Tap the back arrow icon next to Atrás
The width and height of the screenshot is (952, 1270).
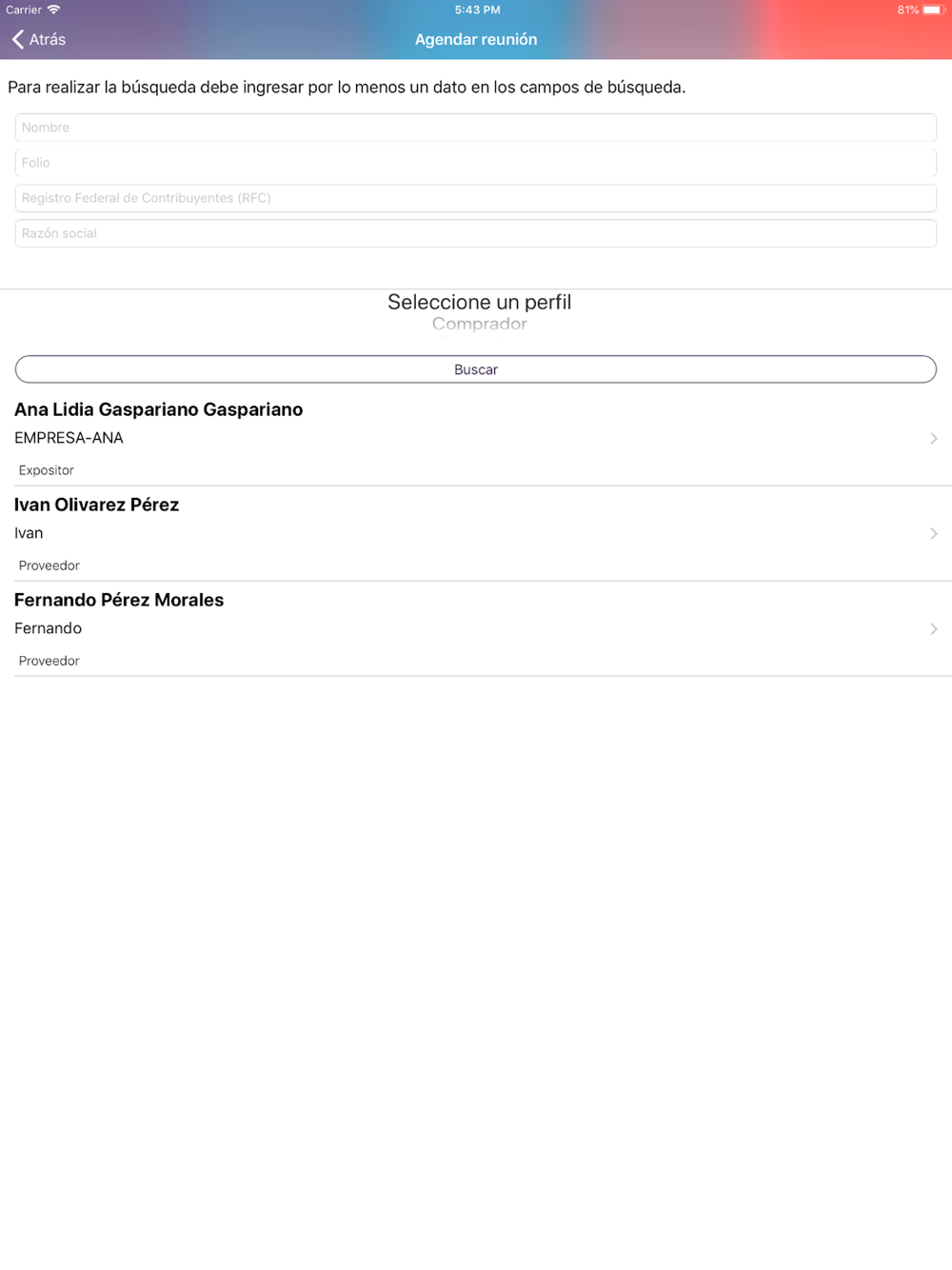click(x=17, y=39)
